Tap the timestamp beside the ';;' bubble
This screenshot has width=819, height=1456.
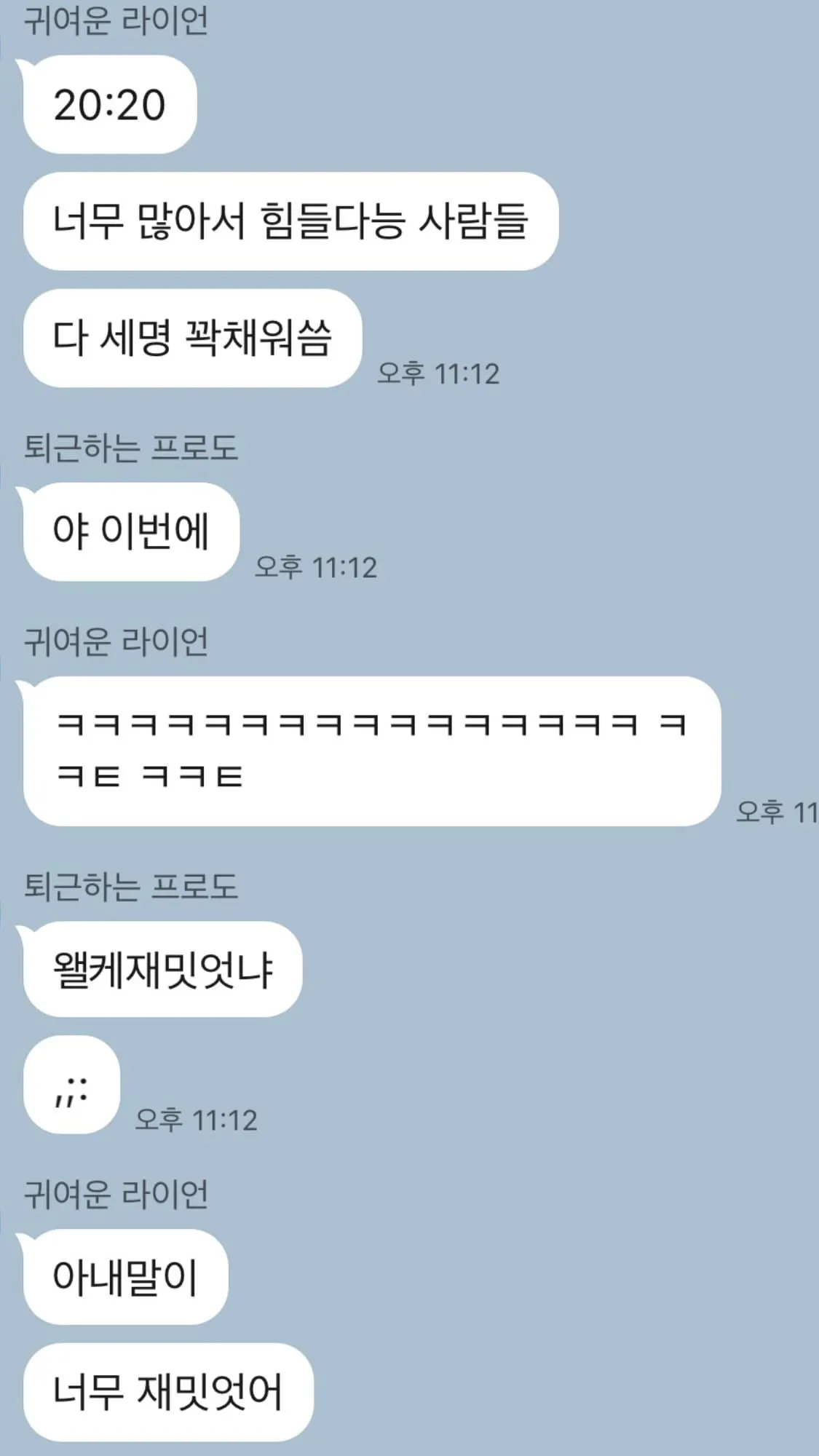point(197,1120)
